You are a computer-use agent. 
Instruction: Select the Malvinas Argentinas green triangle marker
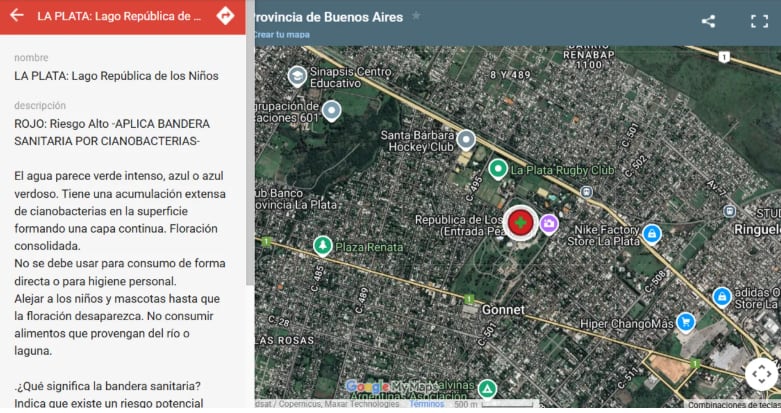tap(487, 388)
